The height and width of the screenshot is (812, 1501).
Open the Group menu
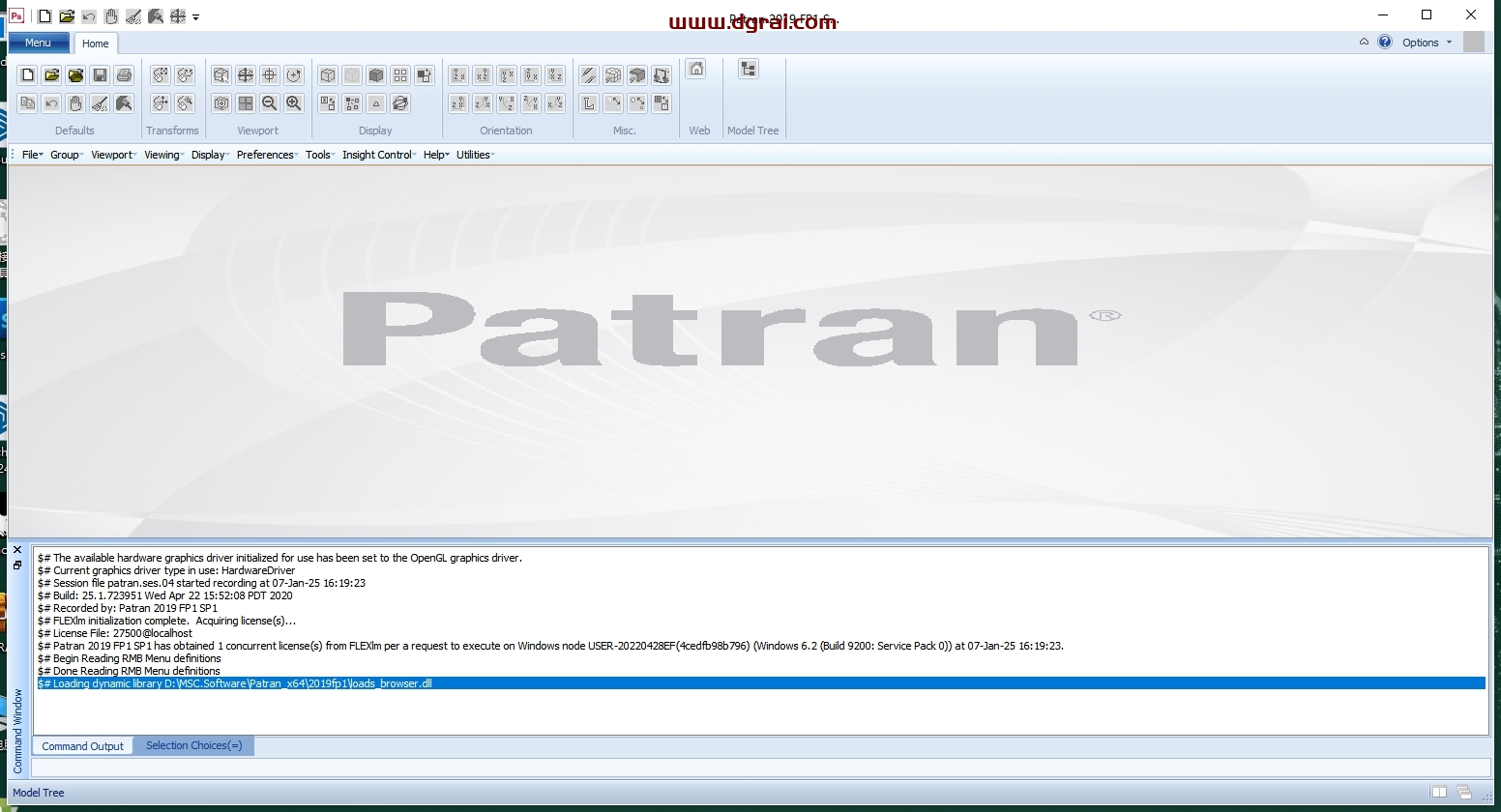click(67, 155)
